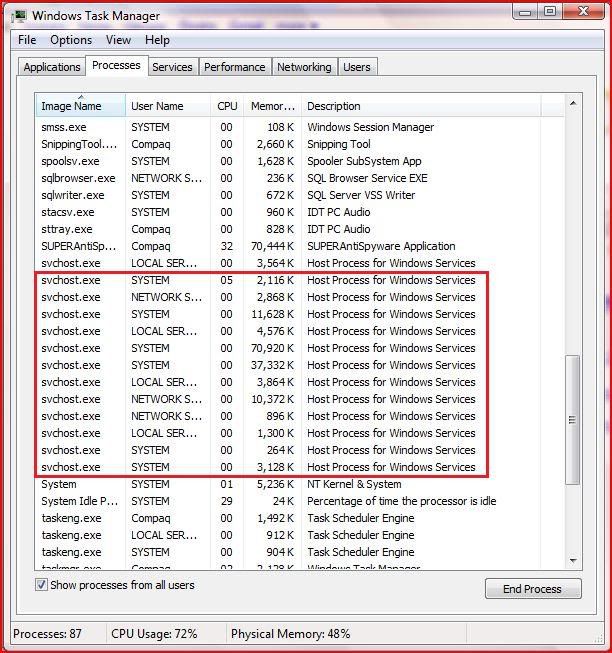Select the Processes tab

tap(116, 65)
